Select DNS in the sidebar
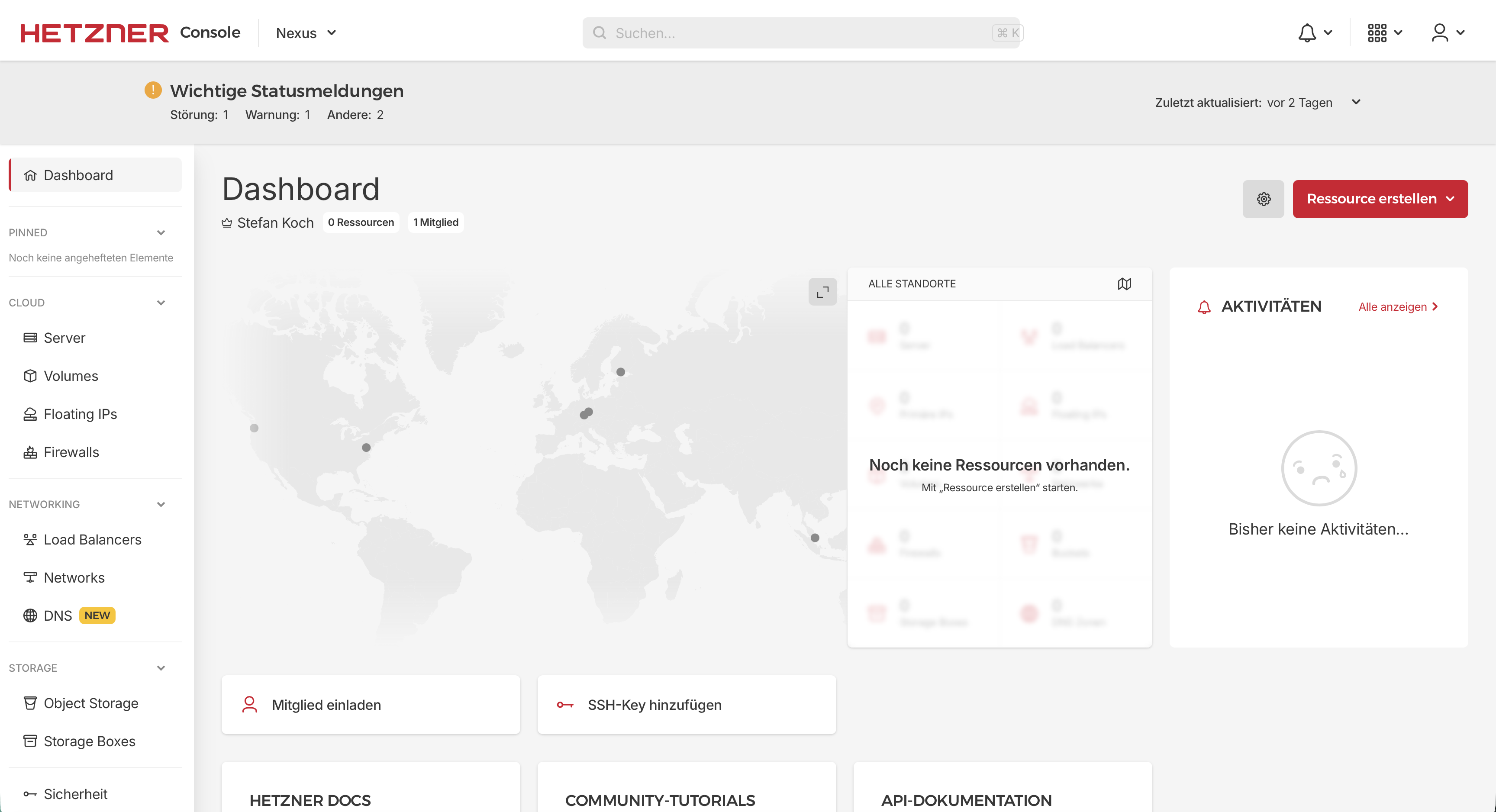Screen dimensions: 1496x812 point(58,615)
